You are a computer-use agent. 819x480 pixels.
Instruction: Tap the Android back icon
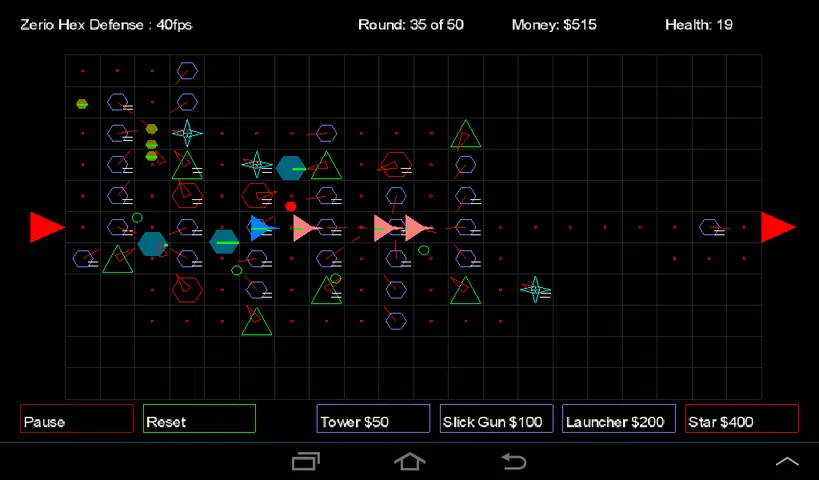tap(514, 461)
